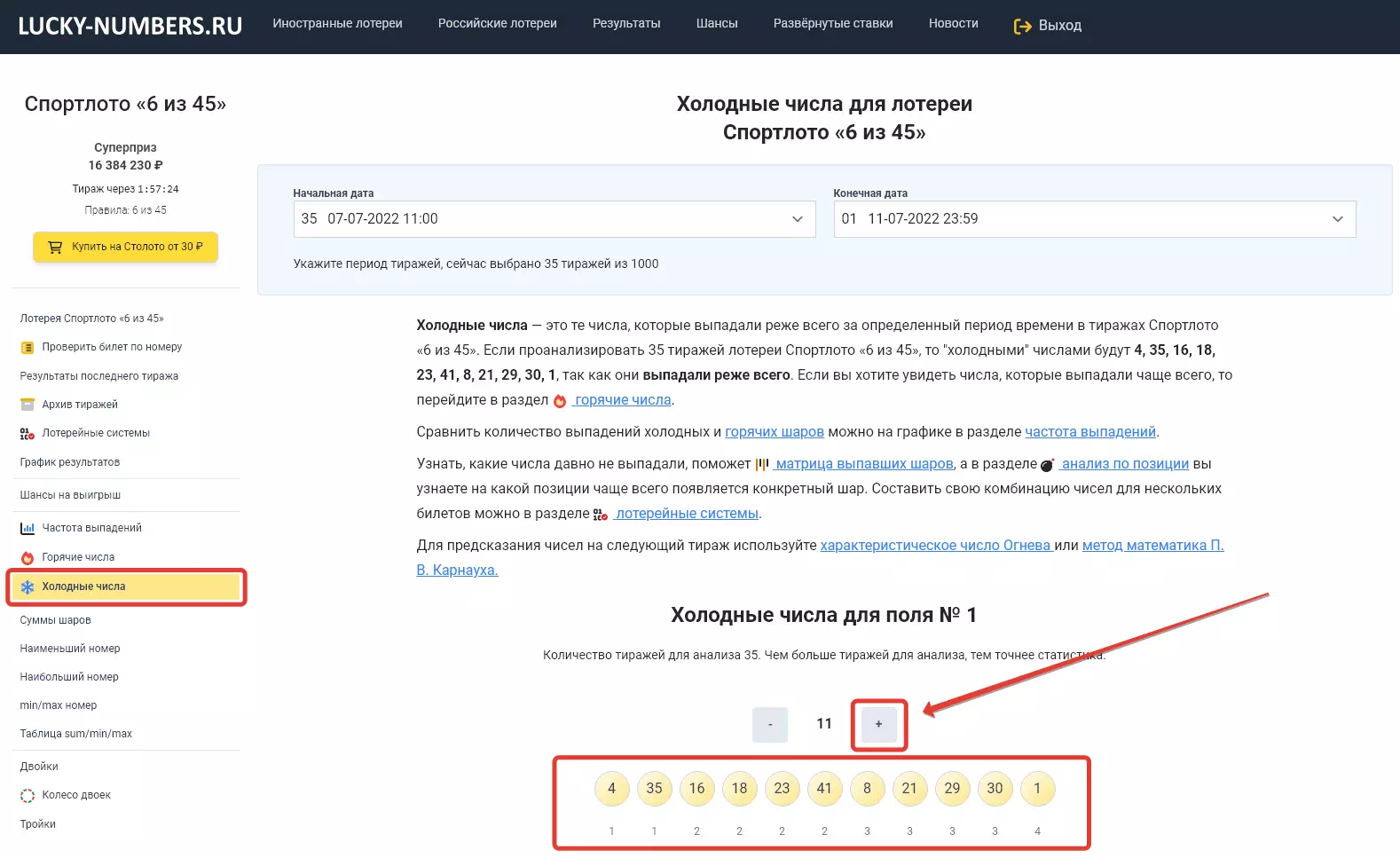Click the cold number ball 30
This screenshot has height=858, width=1400.
coord(995,789)
